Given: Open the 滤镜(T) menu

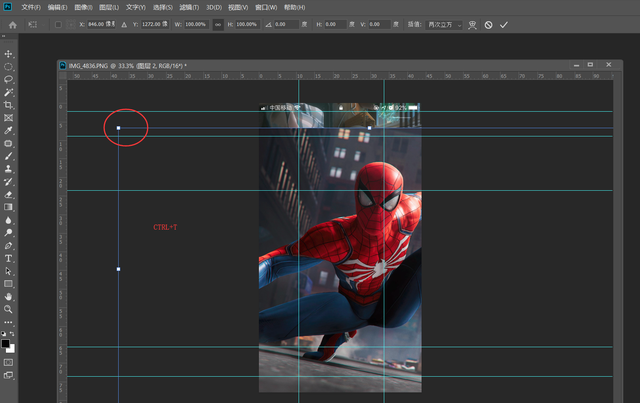Looking at the screenshot, I should tap(190, 7).
